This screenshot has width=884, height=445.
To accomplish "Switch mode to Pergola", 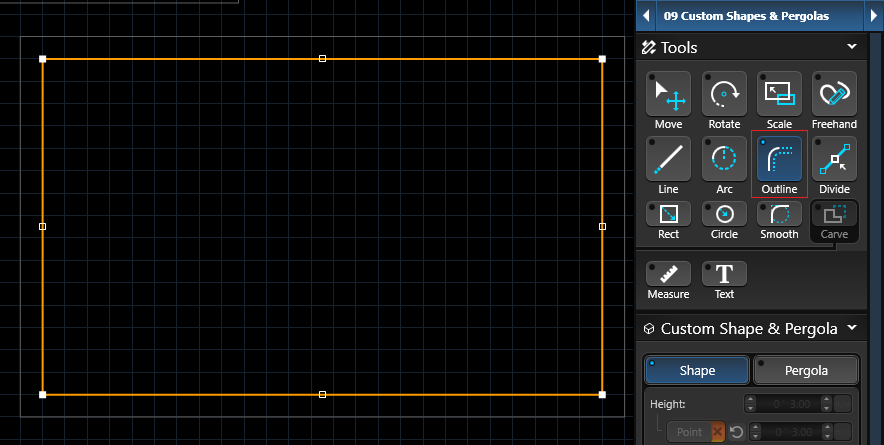I will 806,370.
